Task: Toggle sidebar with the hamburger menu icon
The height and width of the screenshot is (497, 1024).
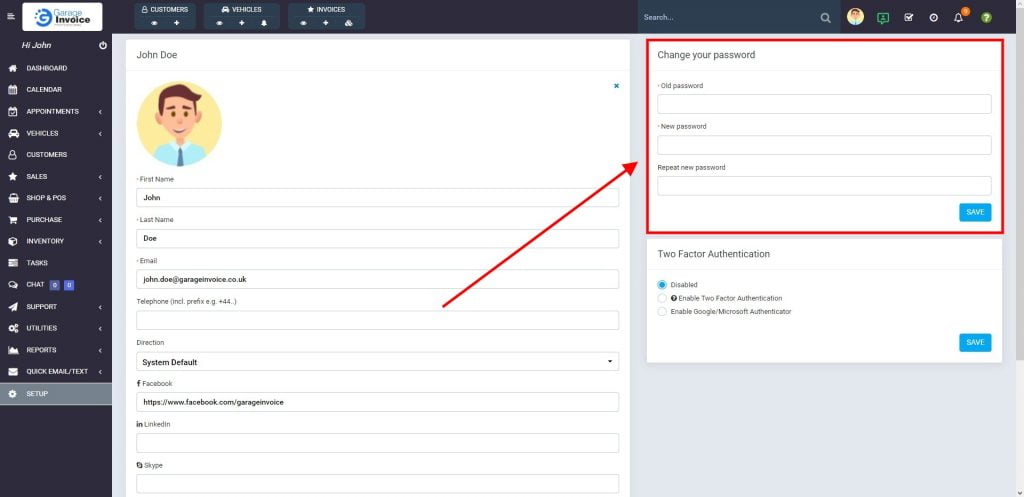Action: [11, 17]
